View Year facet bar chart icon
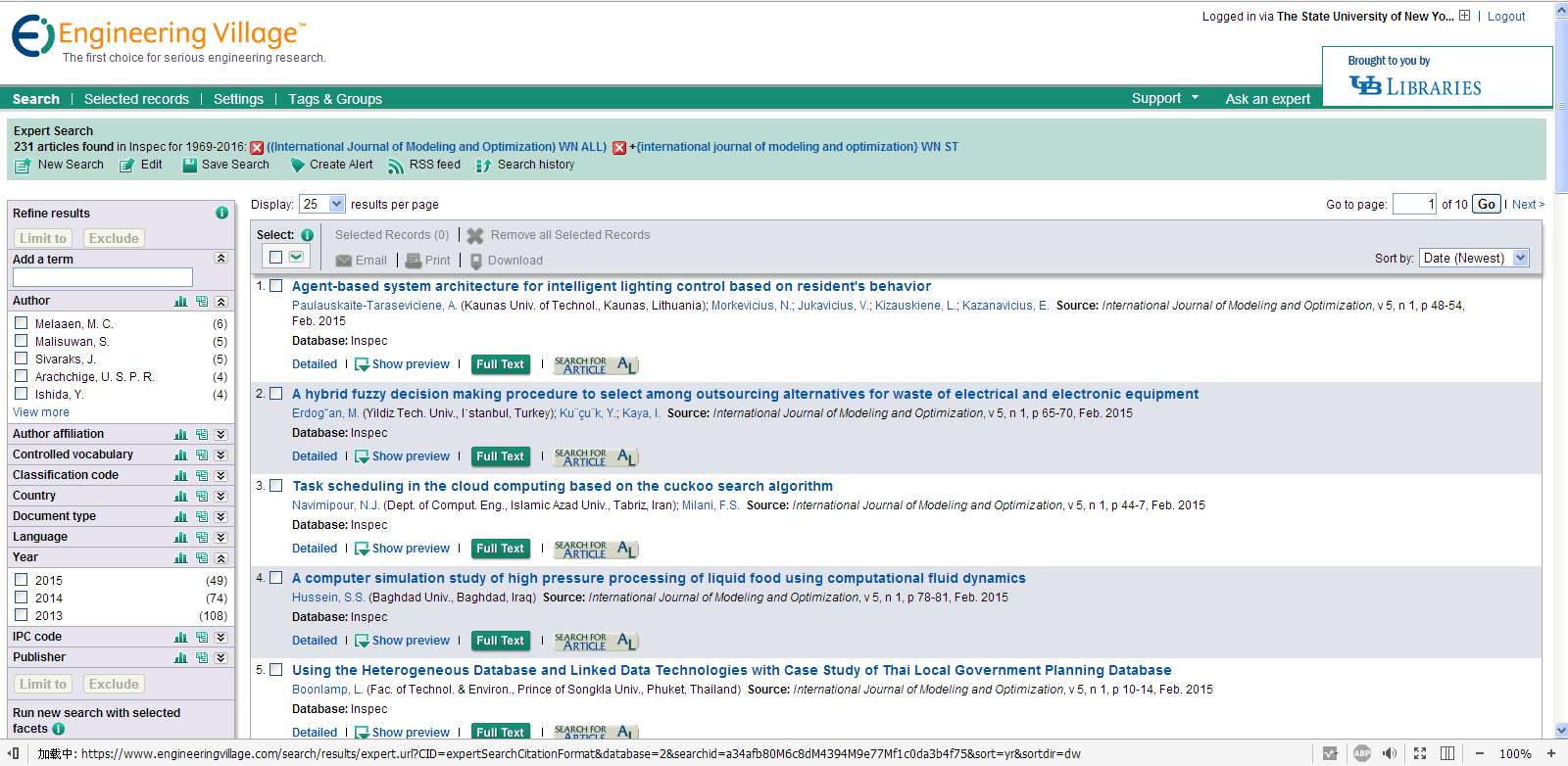This screenshot has height=766, width=1568. [x=180, y=558]
